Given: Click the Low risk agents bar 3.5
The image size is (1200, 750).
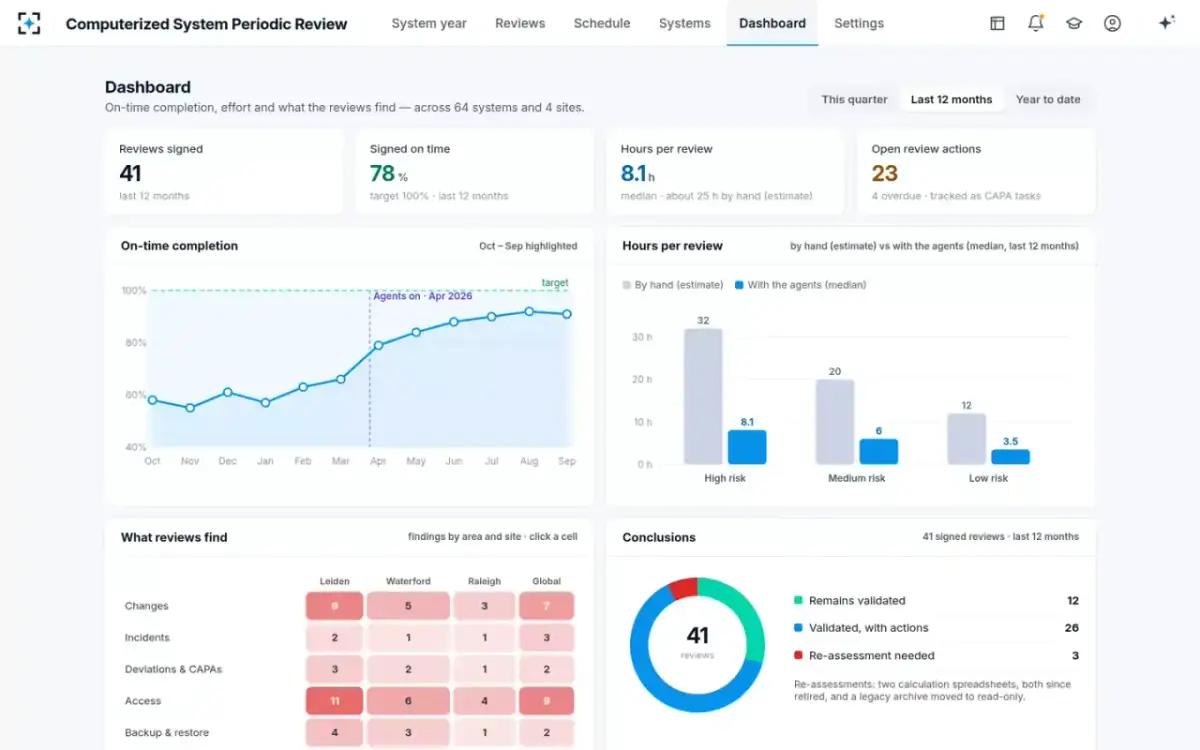Looking at the screenshot, I should click(x=1010, y=457).
